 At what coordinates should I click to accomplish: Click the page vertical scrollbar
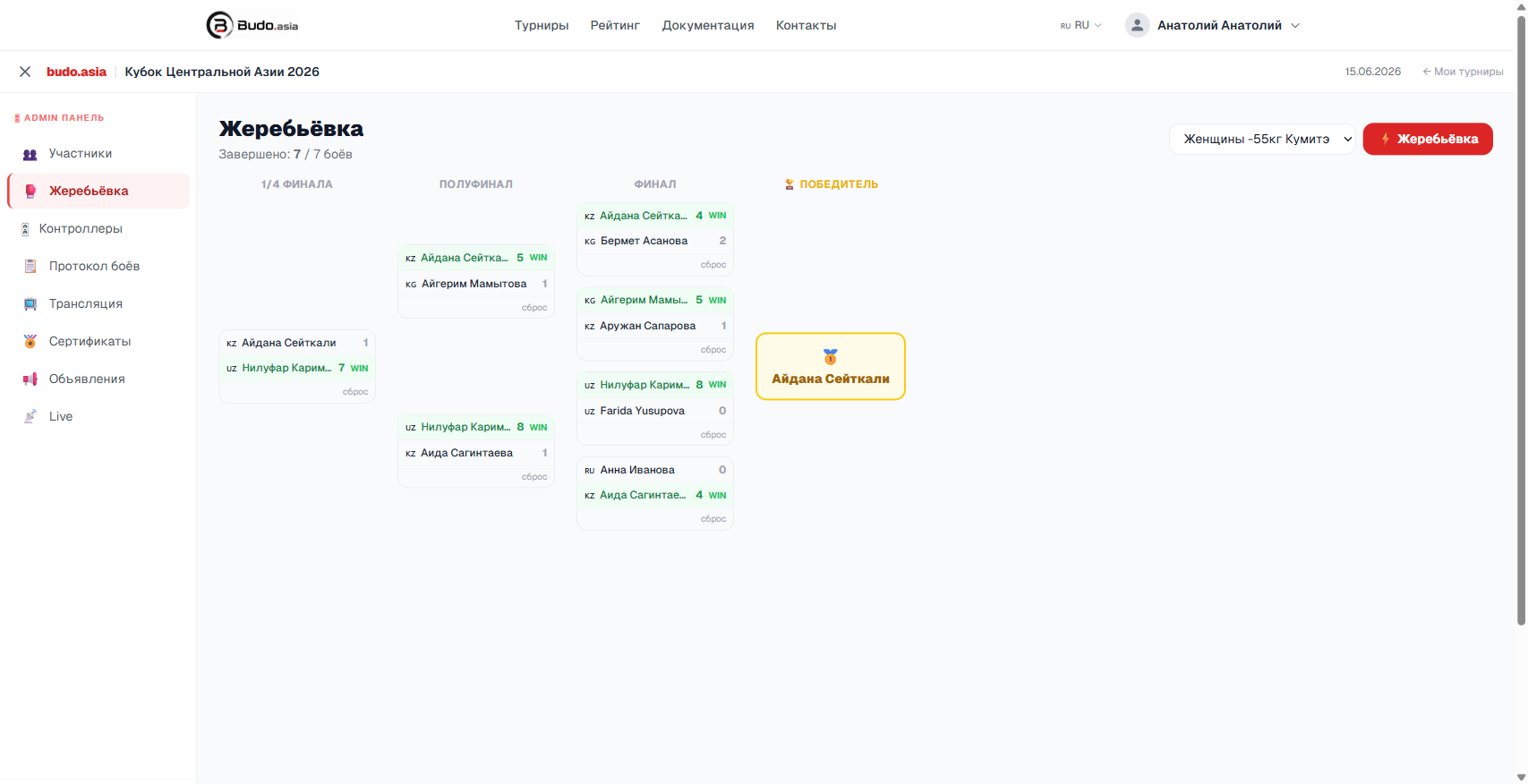pyautogui.click(x=1521, y=320)
